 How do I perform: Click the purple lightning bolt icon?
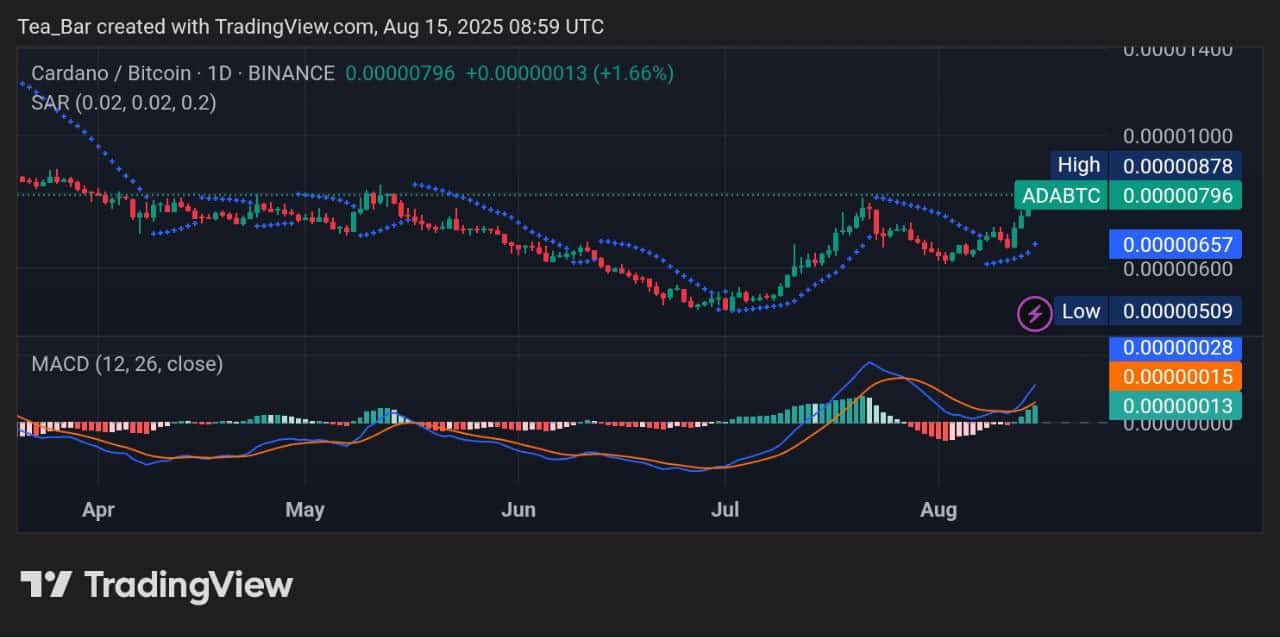pyautogui.click(x=1034, y=313)
